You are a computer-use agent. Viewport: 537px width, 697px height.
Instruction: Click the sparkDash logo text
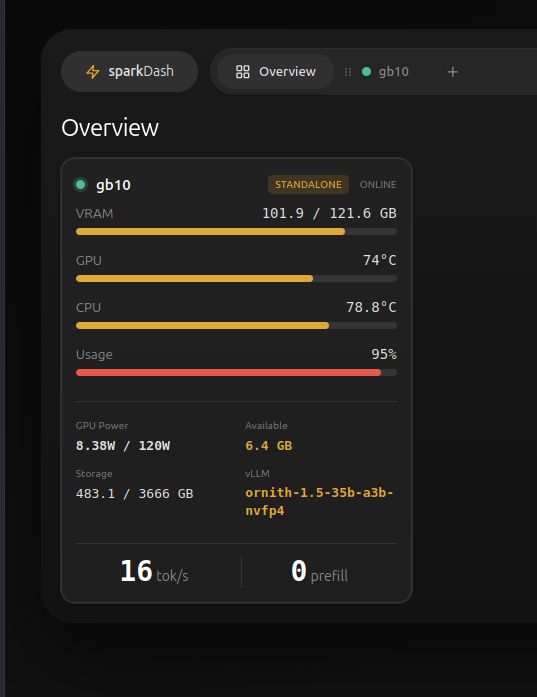[x=141, y=71]
